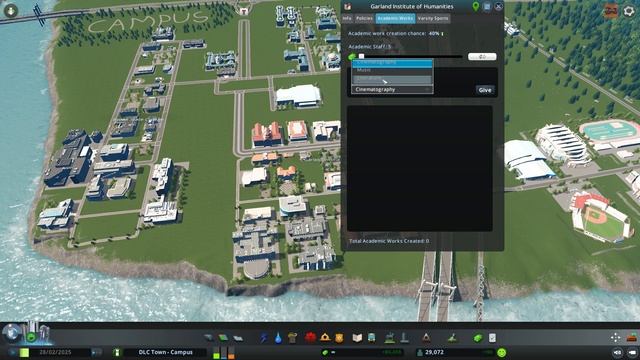The width and height of the screenshot is (640, 360).
Task: Open the Police badge icon
Action: [x=339, y=338]
